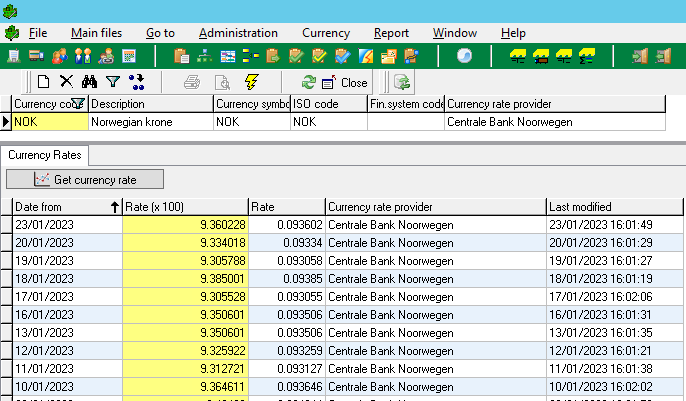Click the filter icon in Currency code header
Viewport: 686px width, 401px height.
point(77,104)
